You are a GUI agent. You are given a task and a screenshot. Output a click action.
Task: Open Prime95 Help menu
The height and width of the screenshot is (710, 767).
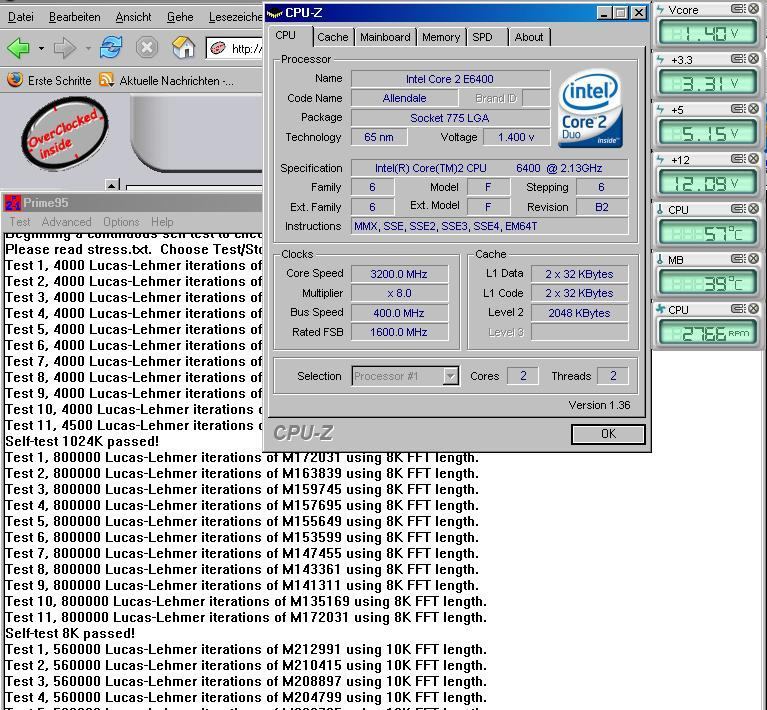pos(162,222)
